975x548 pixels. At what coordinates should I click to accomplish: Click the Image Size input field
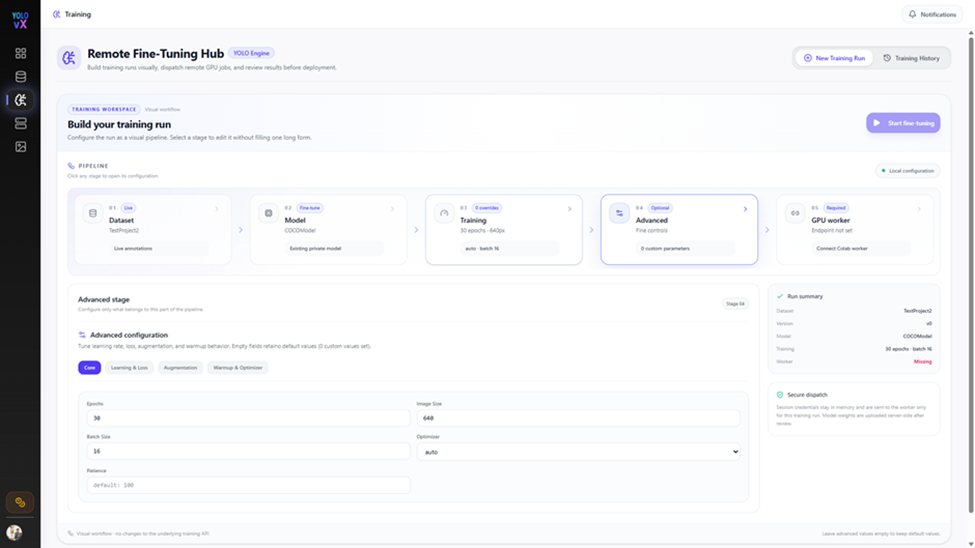point(578,418)
